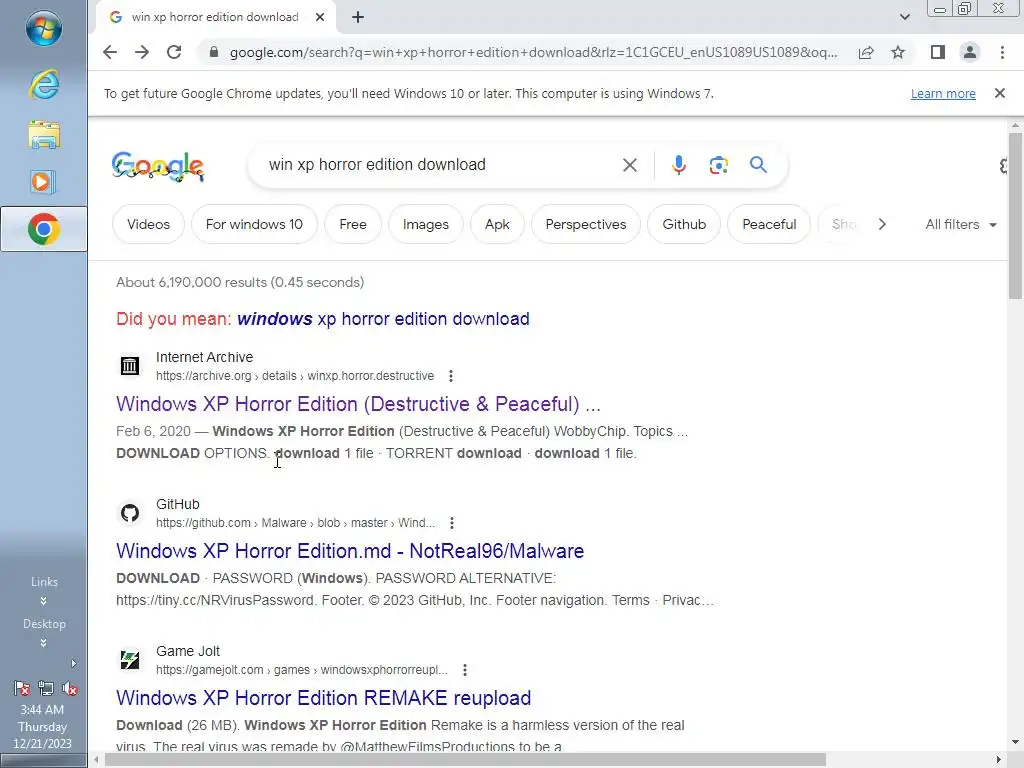This screenshot has height=768, width=1024.
Task: Open the clock showing 3:44 AM
Action: click(42, 726)
